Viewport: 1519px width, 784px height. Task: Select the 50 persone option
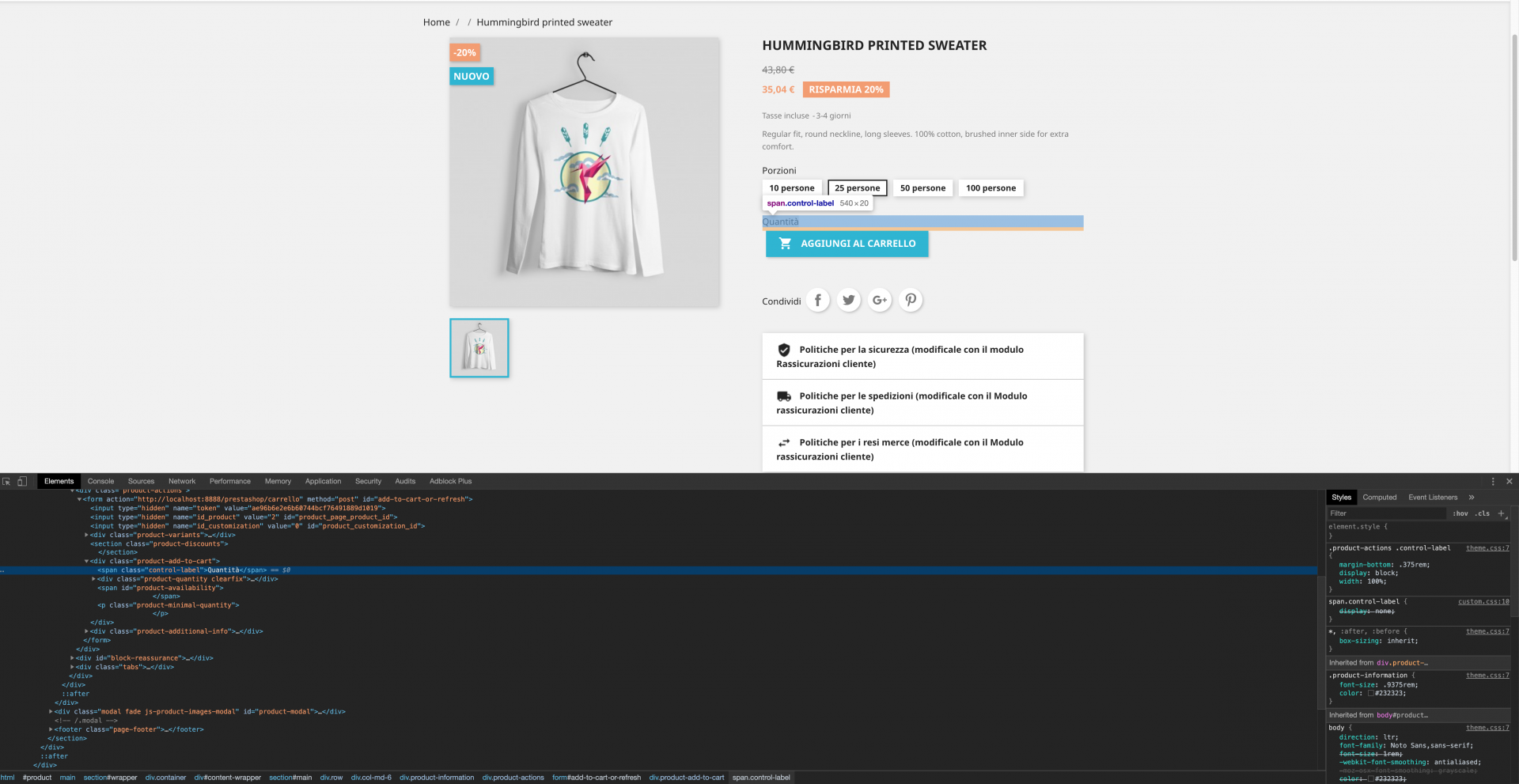pos(922,188)
